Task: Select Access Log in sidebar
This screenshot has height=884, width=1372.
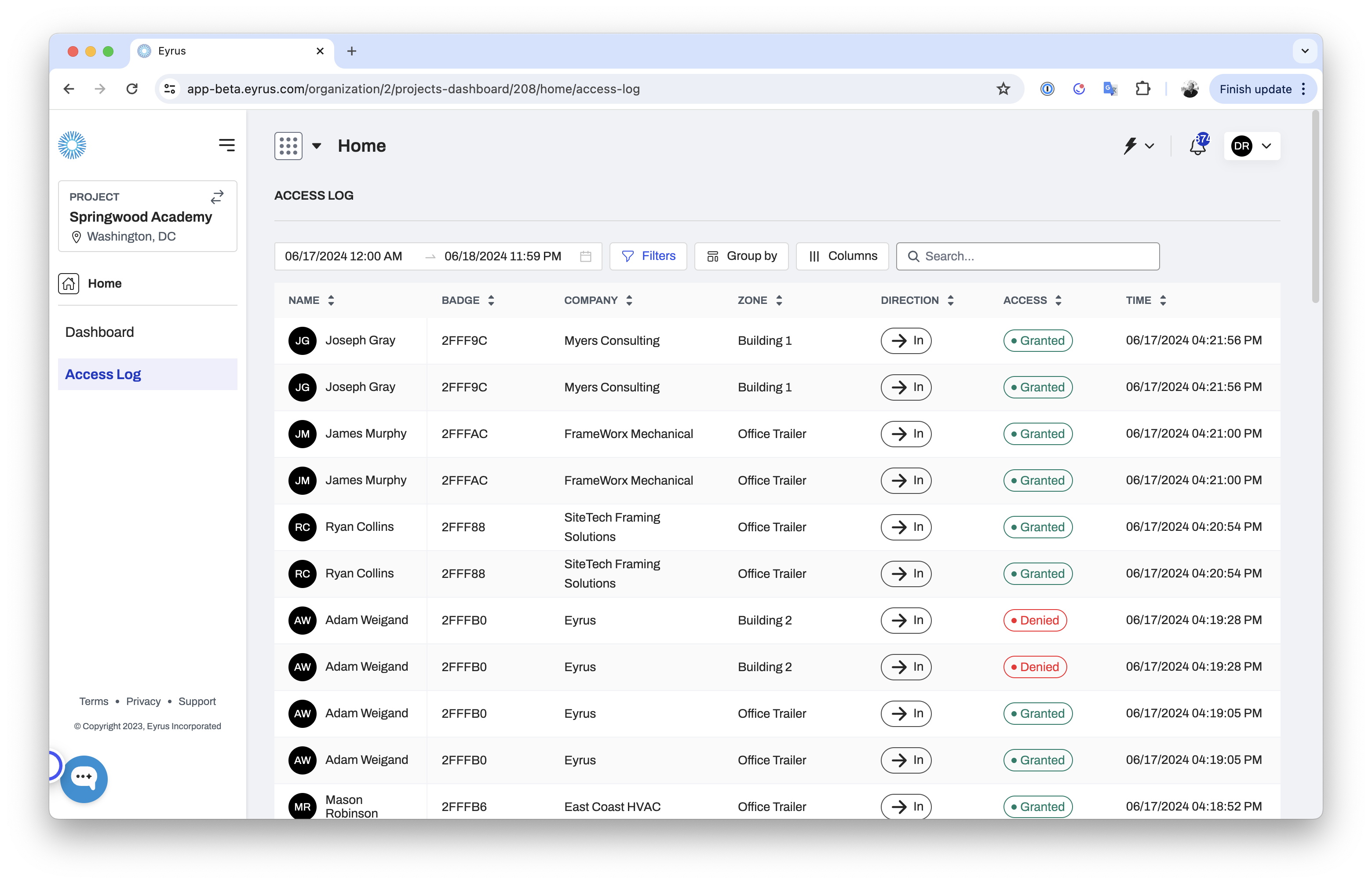Action: coord(147,374)
